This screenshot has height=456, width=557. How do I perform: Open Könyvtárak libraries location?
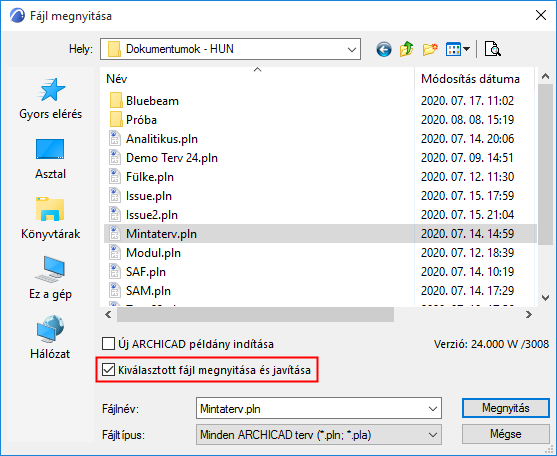pos(50,218)
